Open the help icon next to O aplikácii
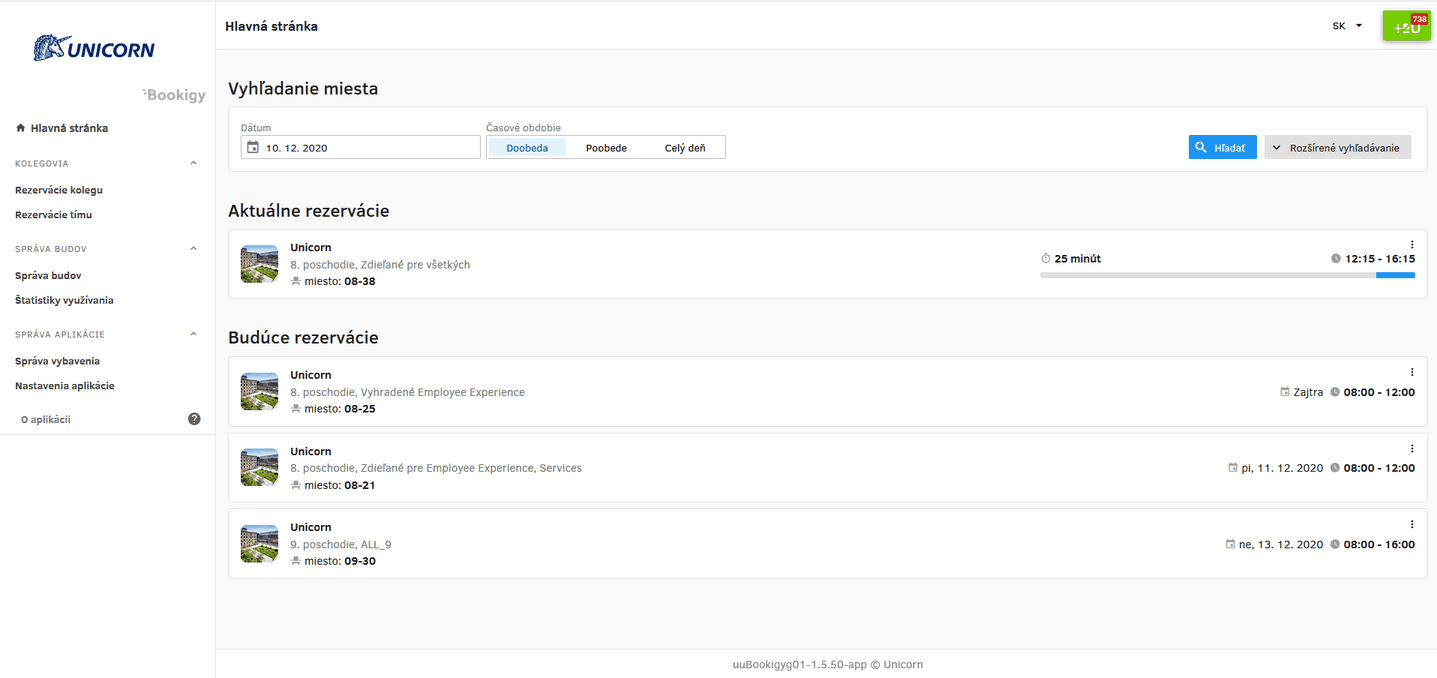The height and width of the screenshot is (678, 1437). coord(194,419)
